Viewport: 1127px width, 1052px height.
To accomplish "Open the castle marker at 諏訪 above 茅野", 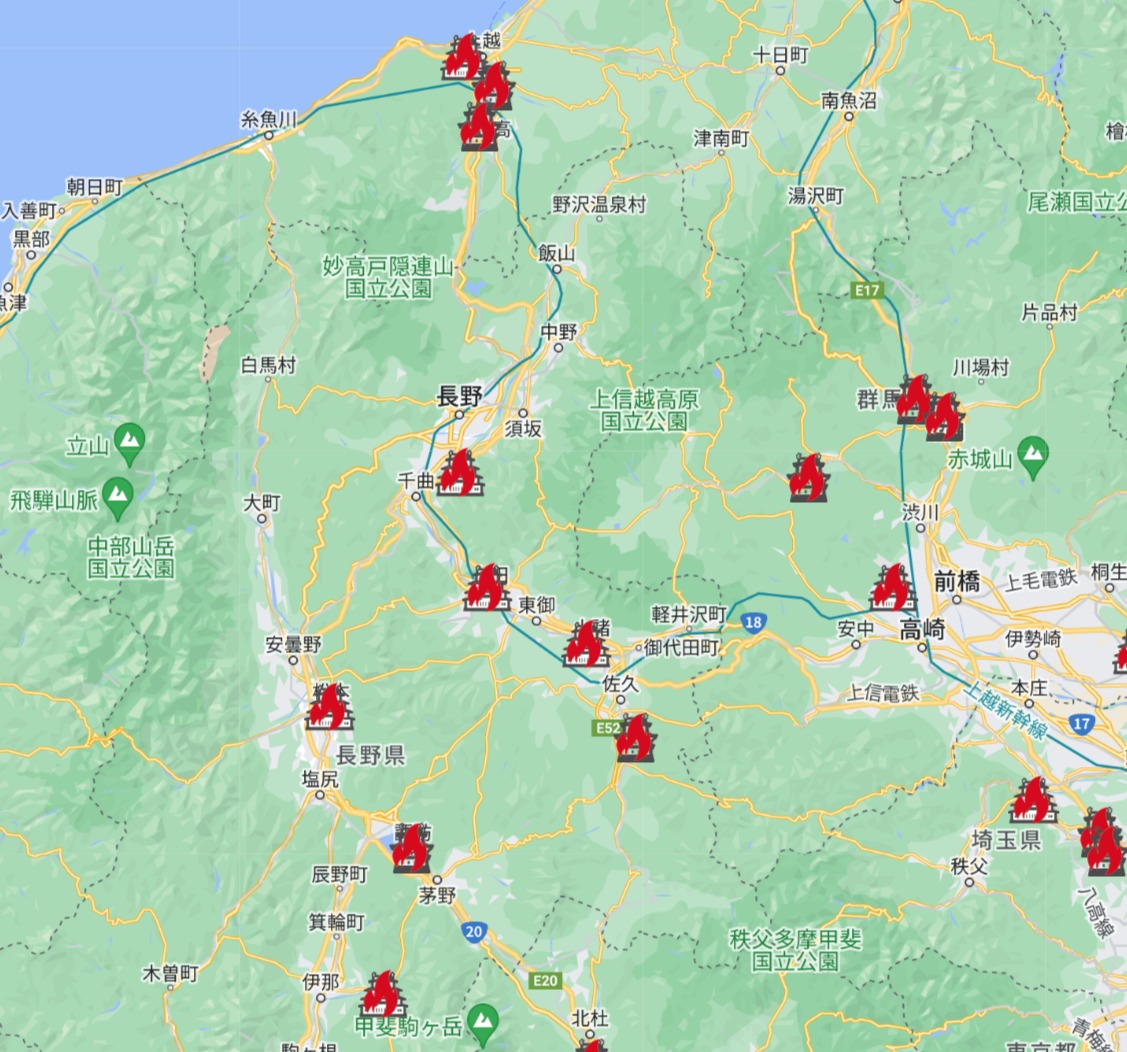I will point(410,850).
